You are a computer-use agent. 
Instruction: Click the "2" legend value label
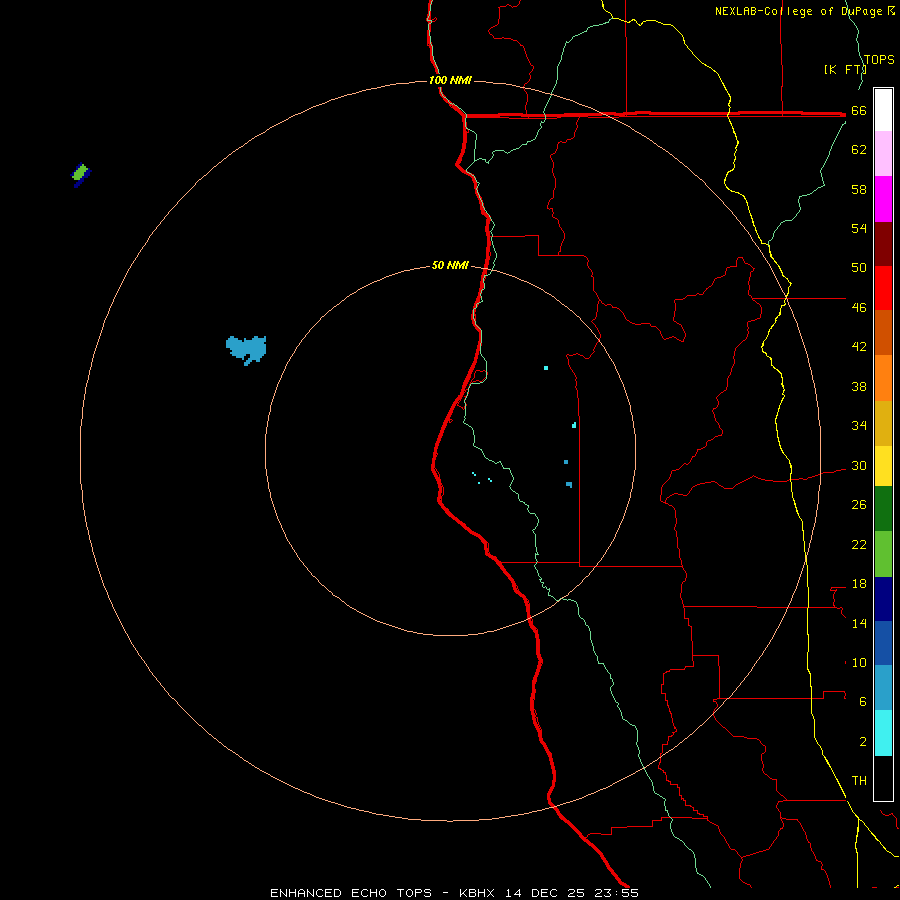tap(863, 742)
